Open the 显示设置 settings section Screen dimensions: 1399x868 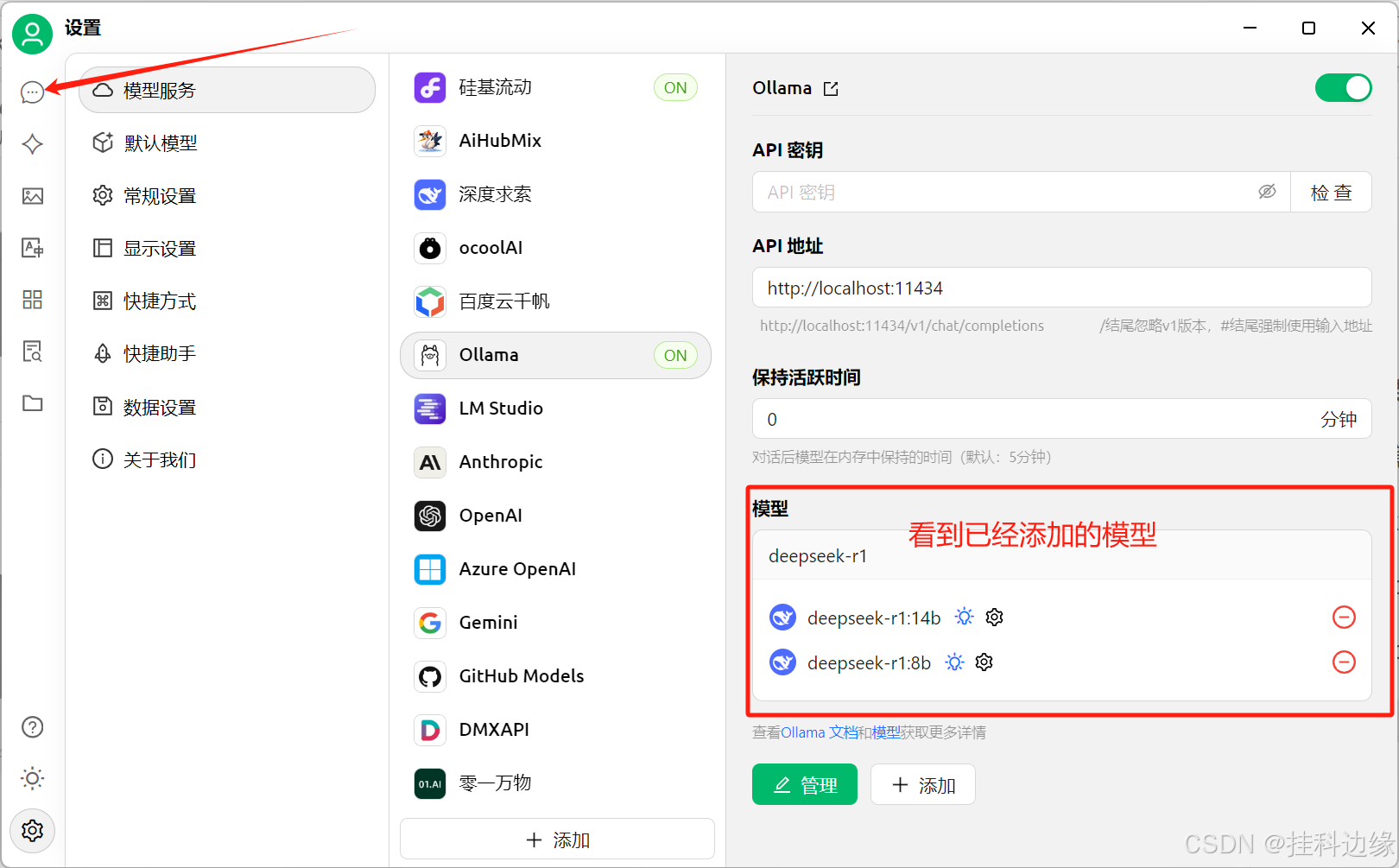tap(227, 249)
